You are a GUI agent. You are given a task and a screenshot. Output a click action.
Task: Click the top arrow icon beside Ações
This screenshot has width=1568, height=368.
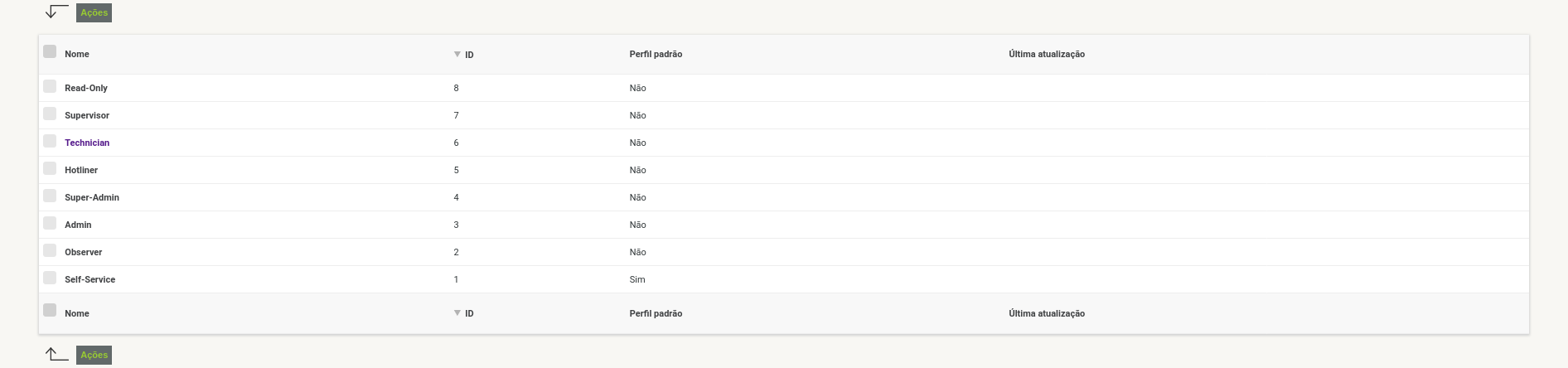56,12
